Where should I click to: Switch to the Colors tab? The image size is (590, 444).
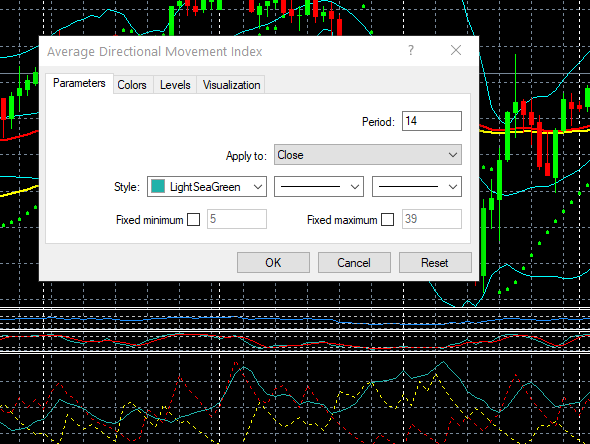coord(132,85)
